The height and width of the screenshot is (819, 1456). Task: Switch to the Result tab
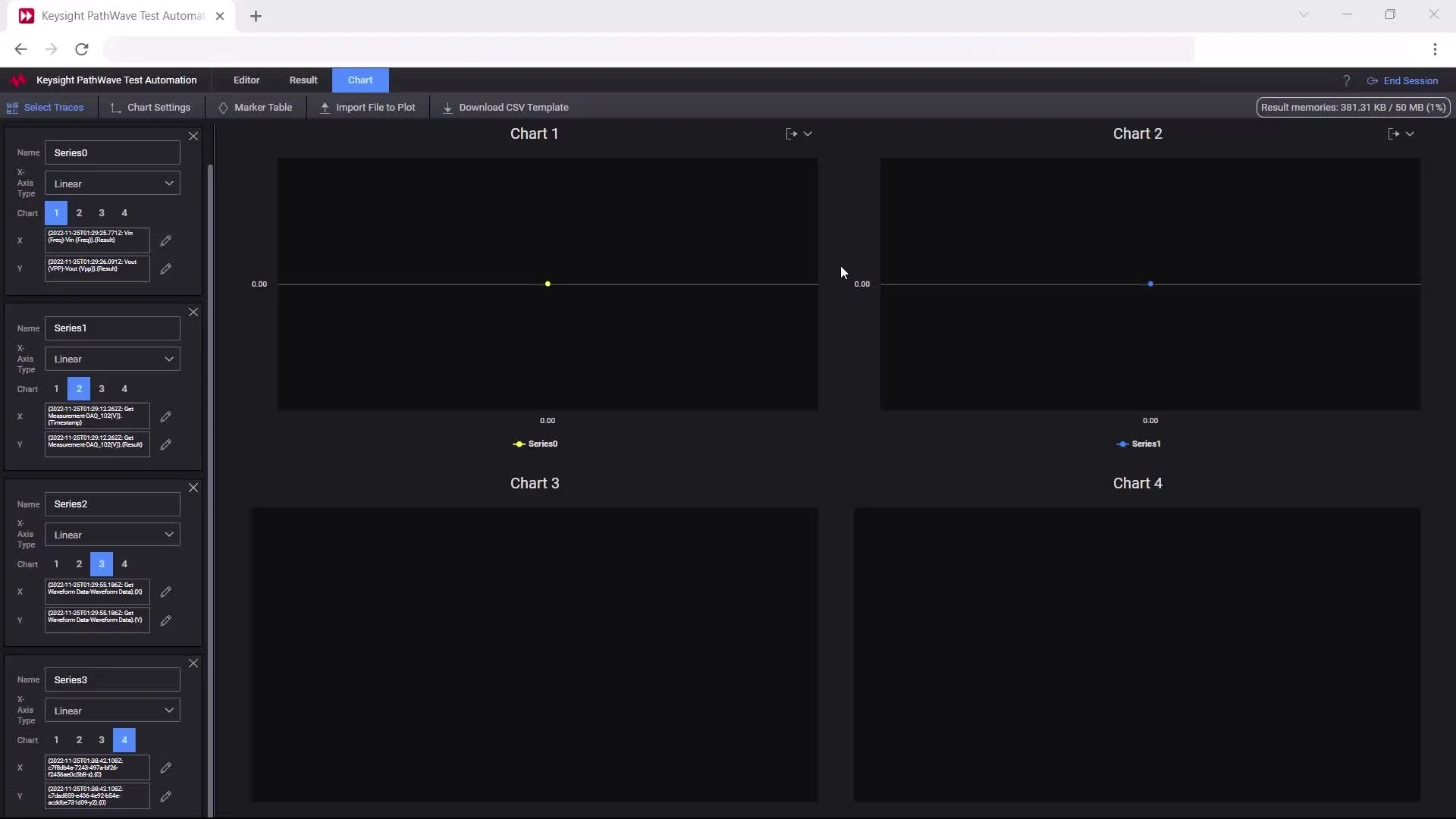coord(303,80)
